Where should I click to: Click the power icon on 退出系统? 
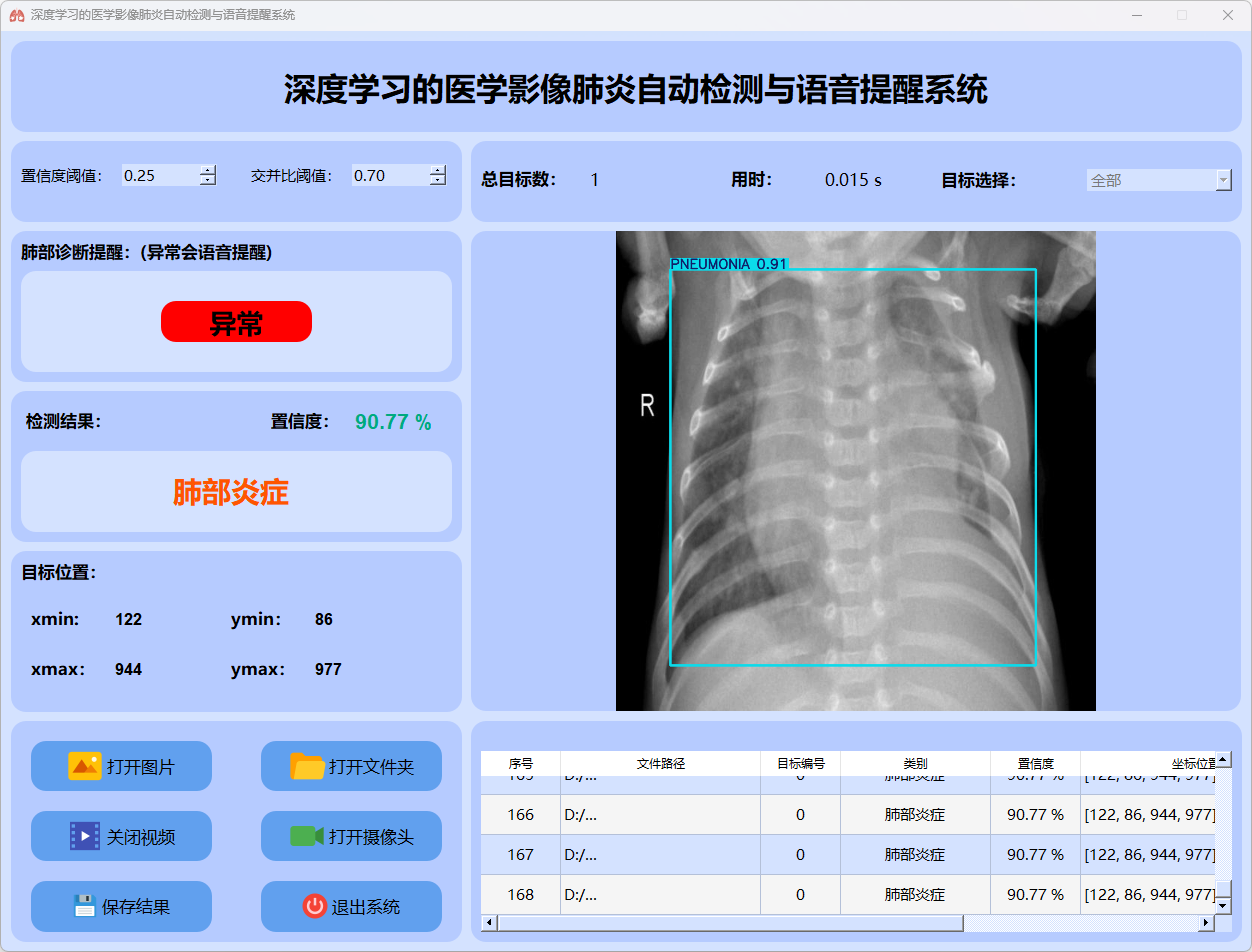(315, 906)
